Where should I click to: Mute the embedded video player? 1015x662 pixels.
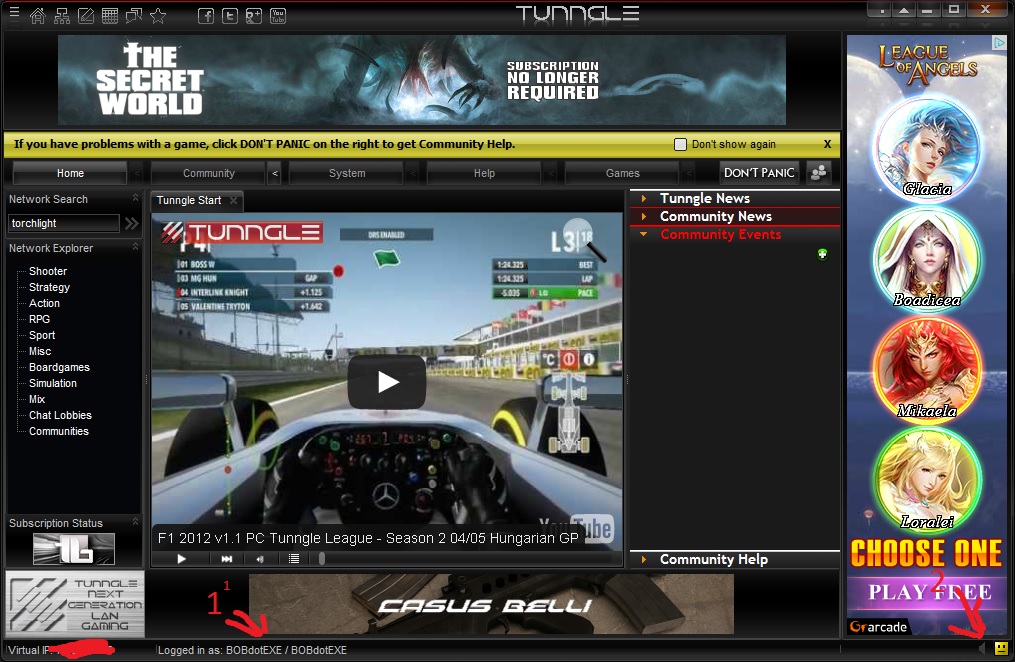[260, 558]
